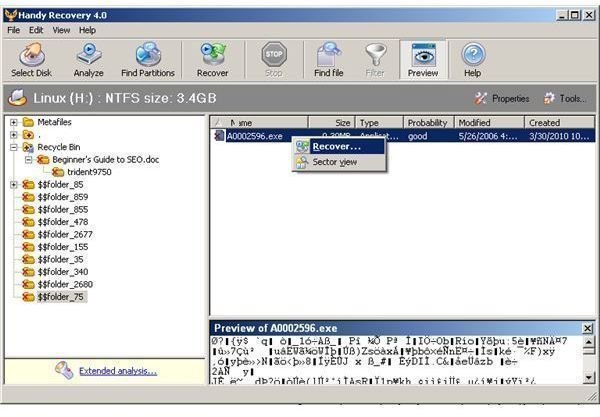Screen dimensions: 600x417
Task: Click the Recycle Bin folder icon
Action: pos(28,147)
